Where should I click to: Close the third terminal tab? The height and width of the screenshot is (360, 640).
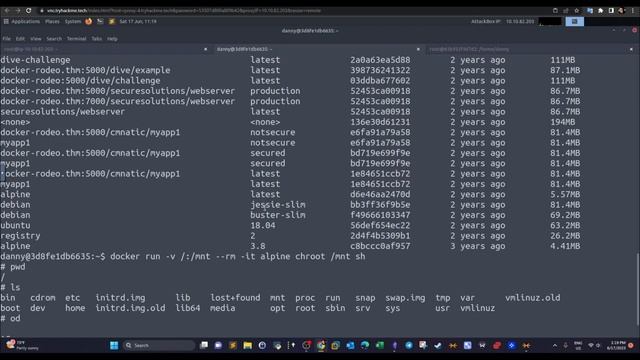point(631,49)
